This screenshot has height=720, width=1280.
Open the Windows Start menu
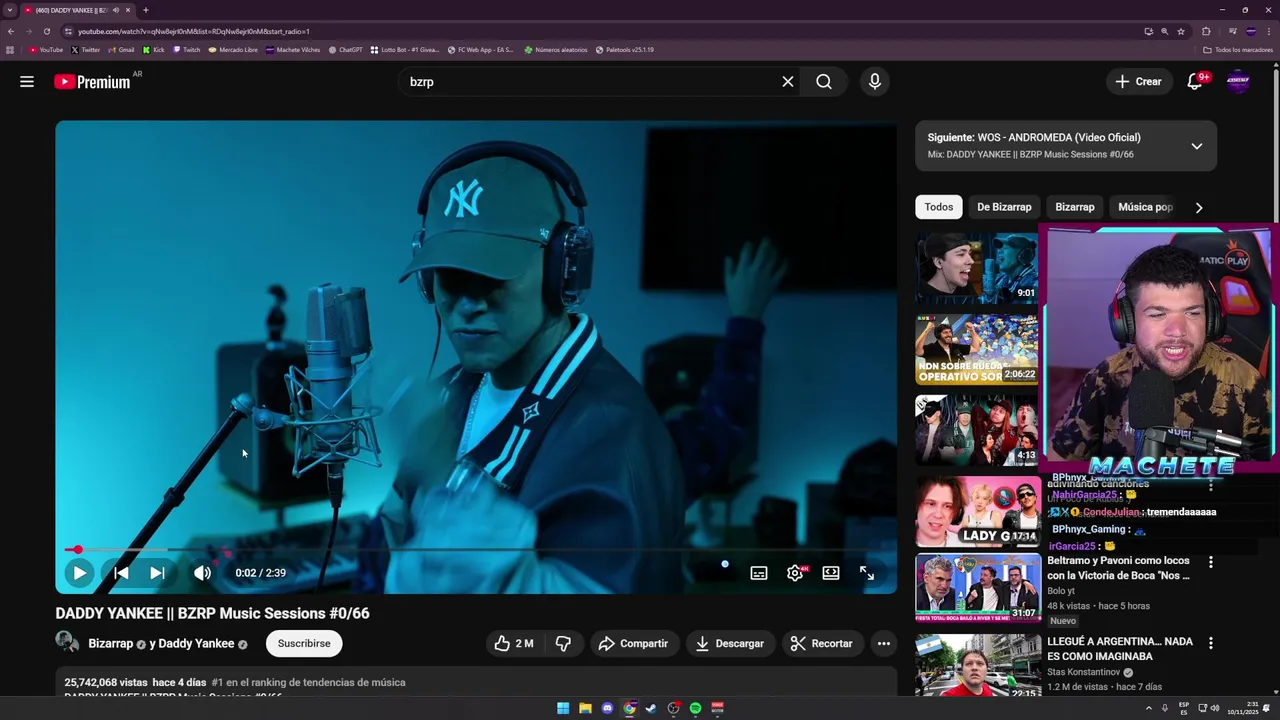pyautogui.click(x=563, y=708)
